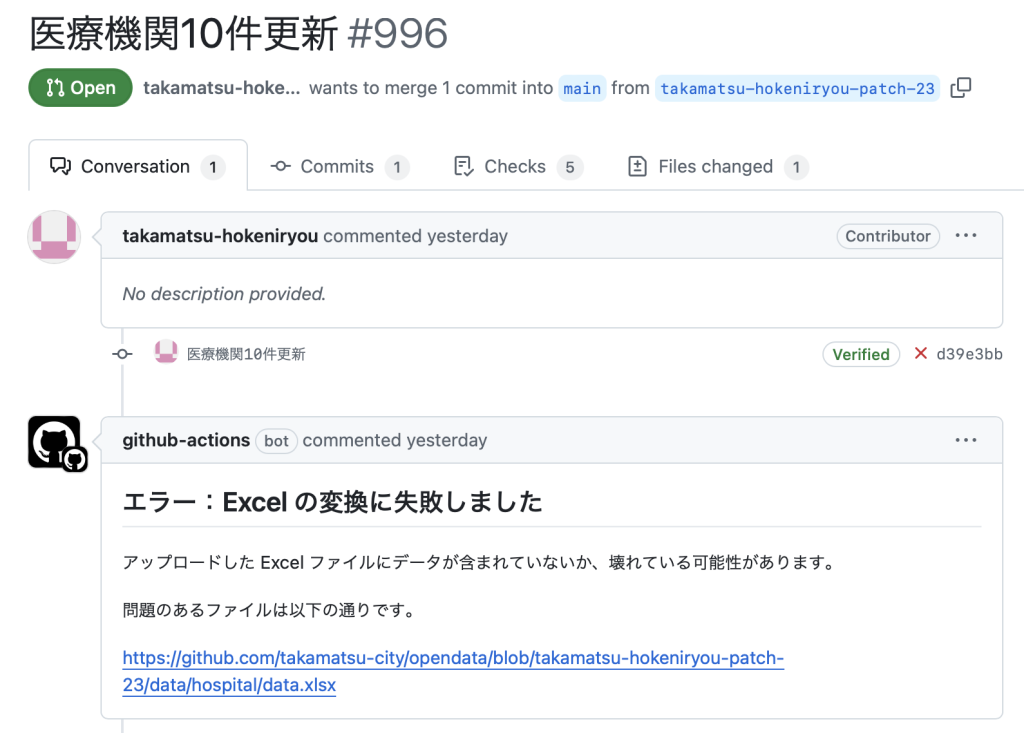Open the github-actions profile link
Screen dimensions: 1024x733
point(186,440)
